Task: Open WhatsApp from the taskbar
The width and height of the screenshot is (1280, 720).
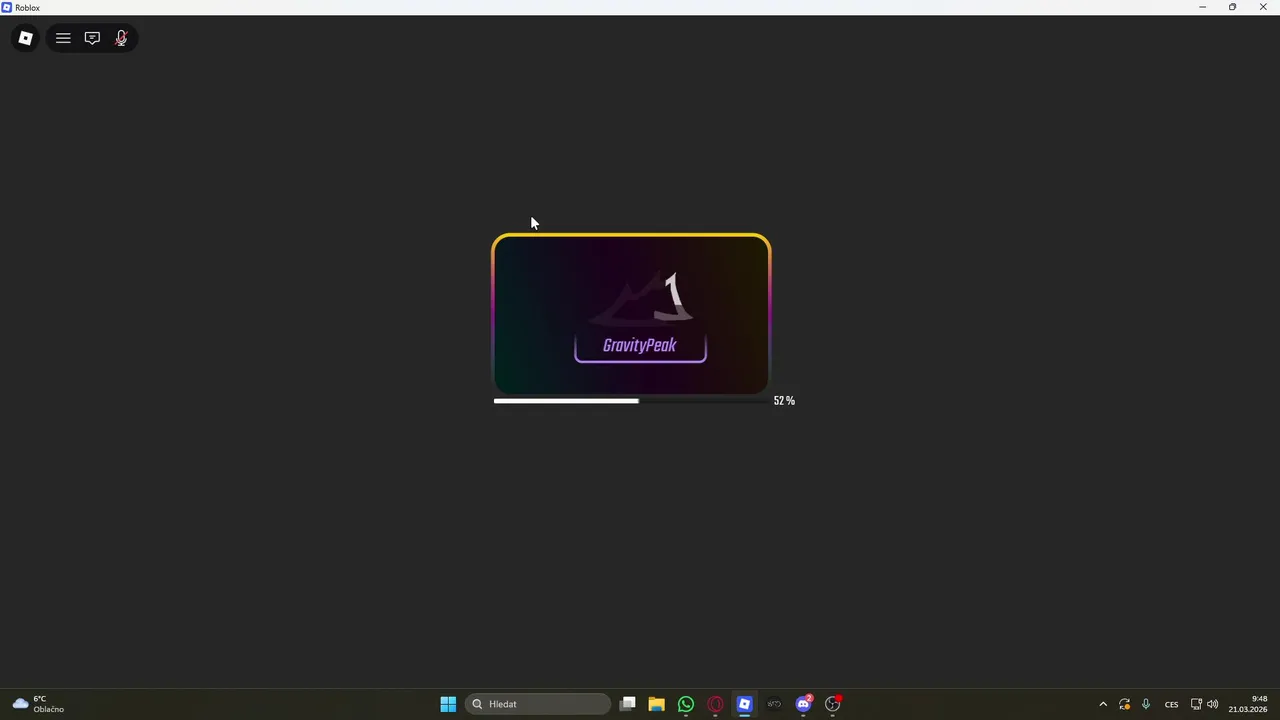Action: click(685, 704)
